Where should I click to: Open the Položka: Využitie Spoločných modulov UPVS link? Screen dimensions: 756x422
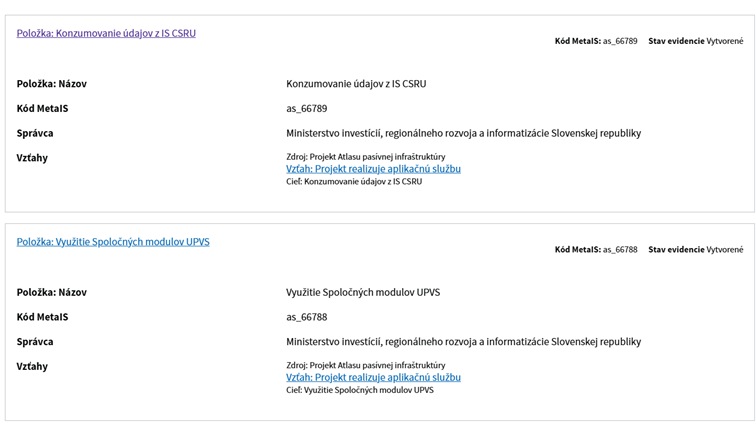coord(113,242)
